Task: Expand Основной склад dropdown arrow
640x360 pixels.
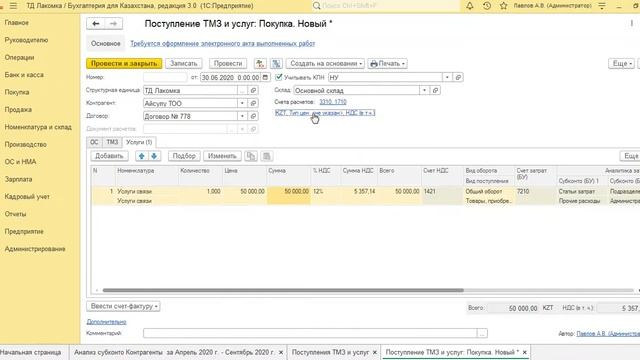Action: pyautogui.click(x=424, y=90)
